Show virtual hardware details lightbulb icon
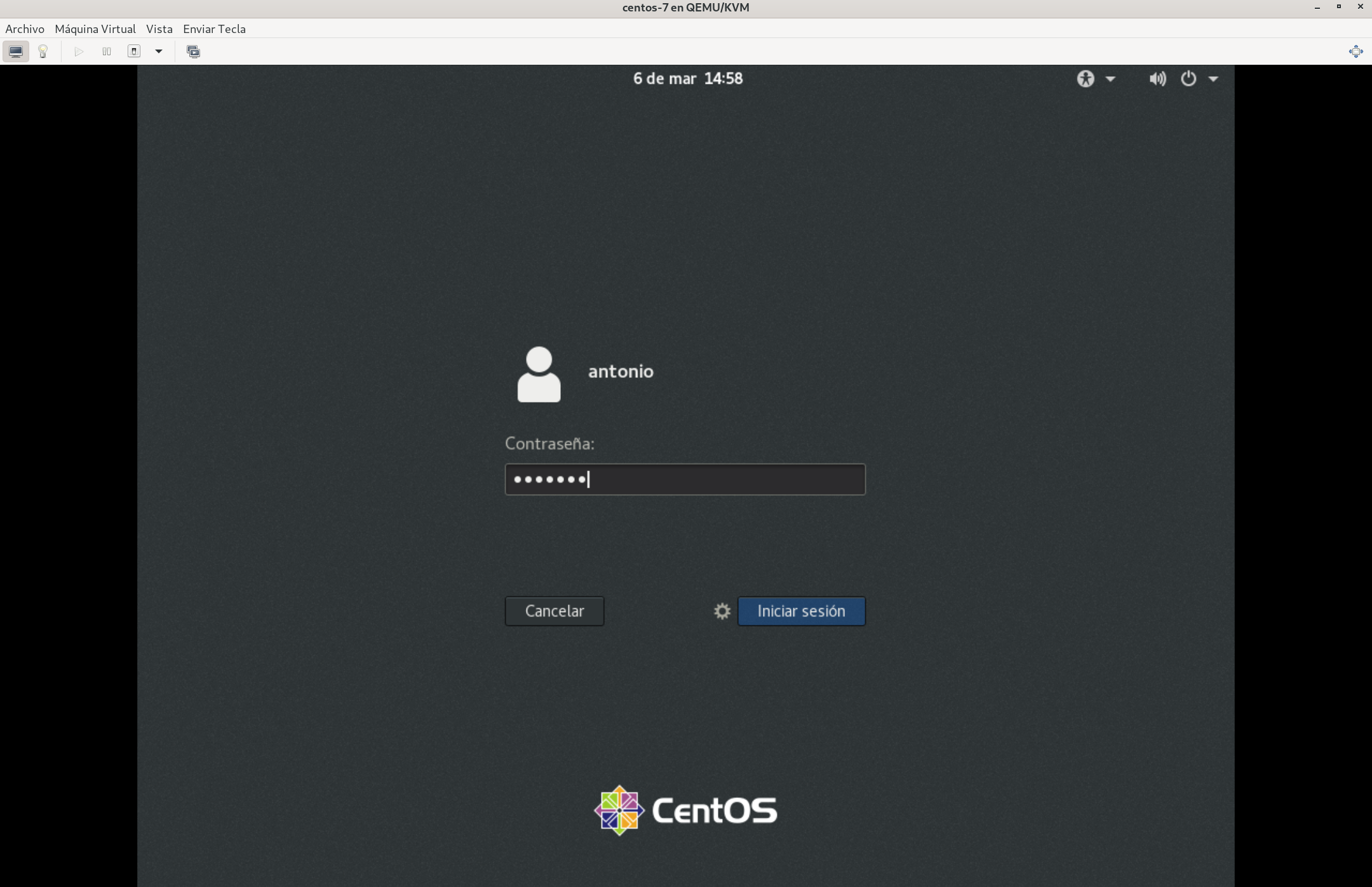 (x=43, y=51)
